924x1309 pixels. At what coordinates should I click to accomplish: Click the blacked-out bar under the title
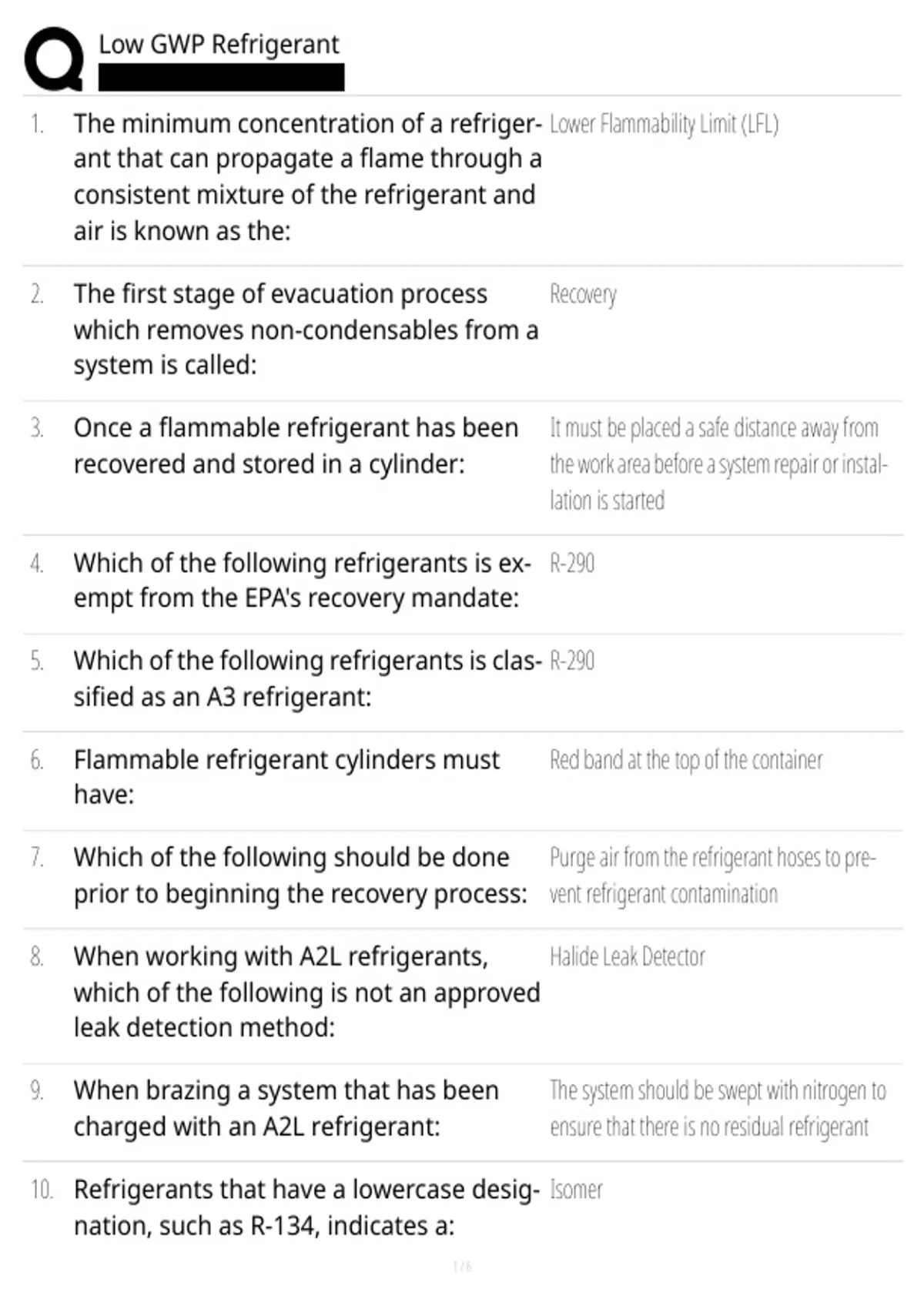point(222,78)
